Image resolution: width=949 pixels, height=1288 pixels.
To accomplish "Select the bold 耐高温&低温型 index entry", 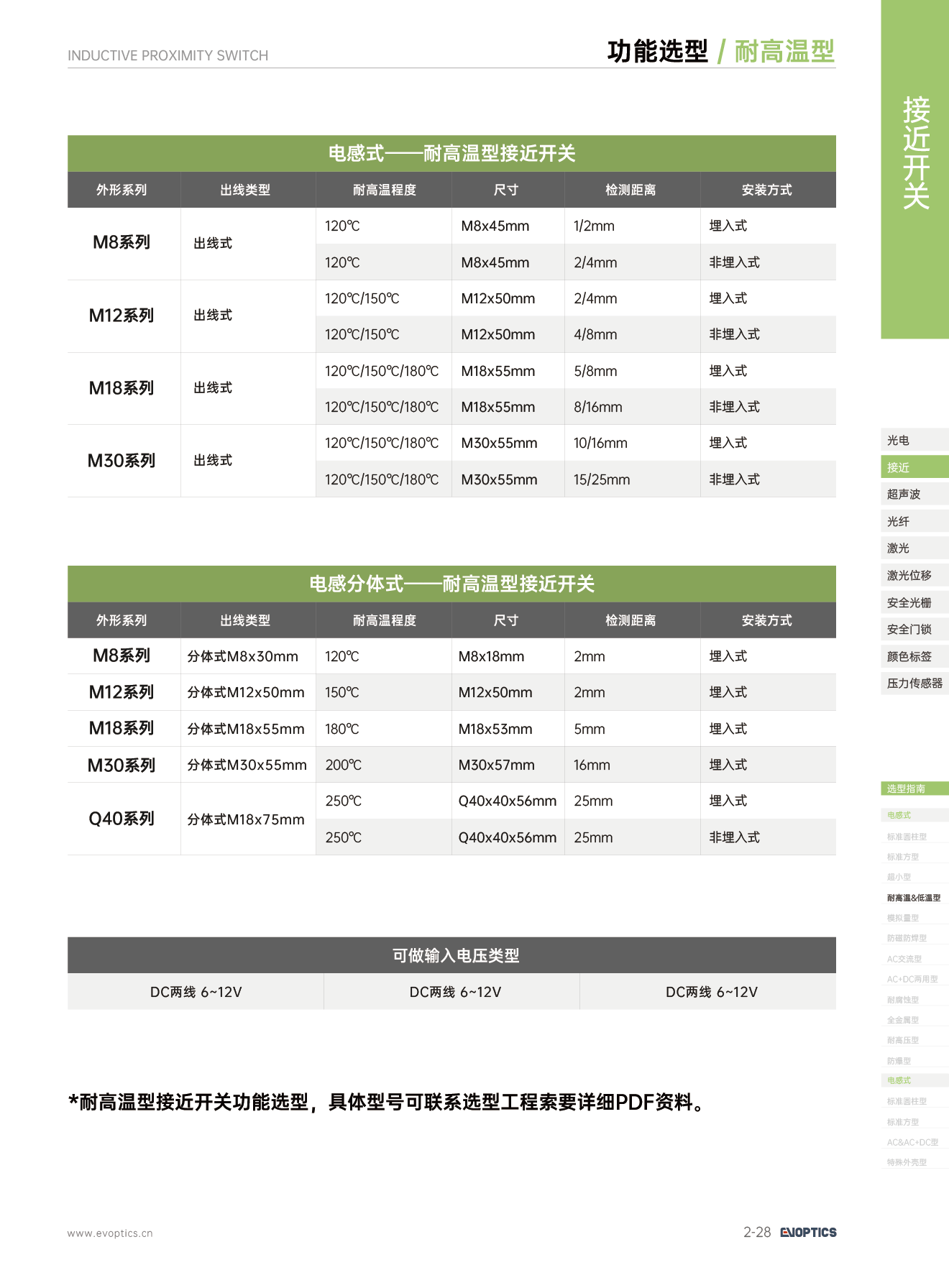I will point(913,898).
